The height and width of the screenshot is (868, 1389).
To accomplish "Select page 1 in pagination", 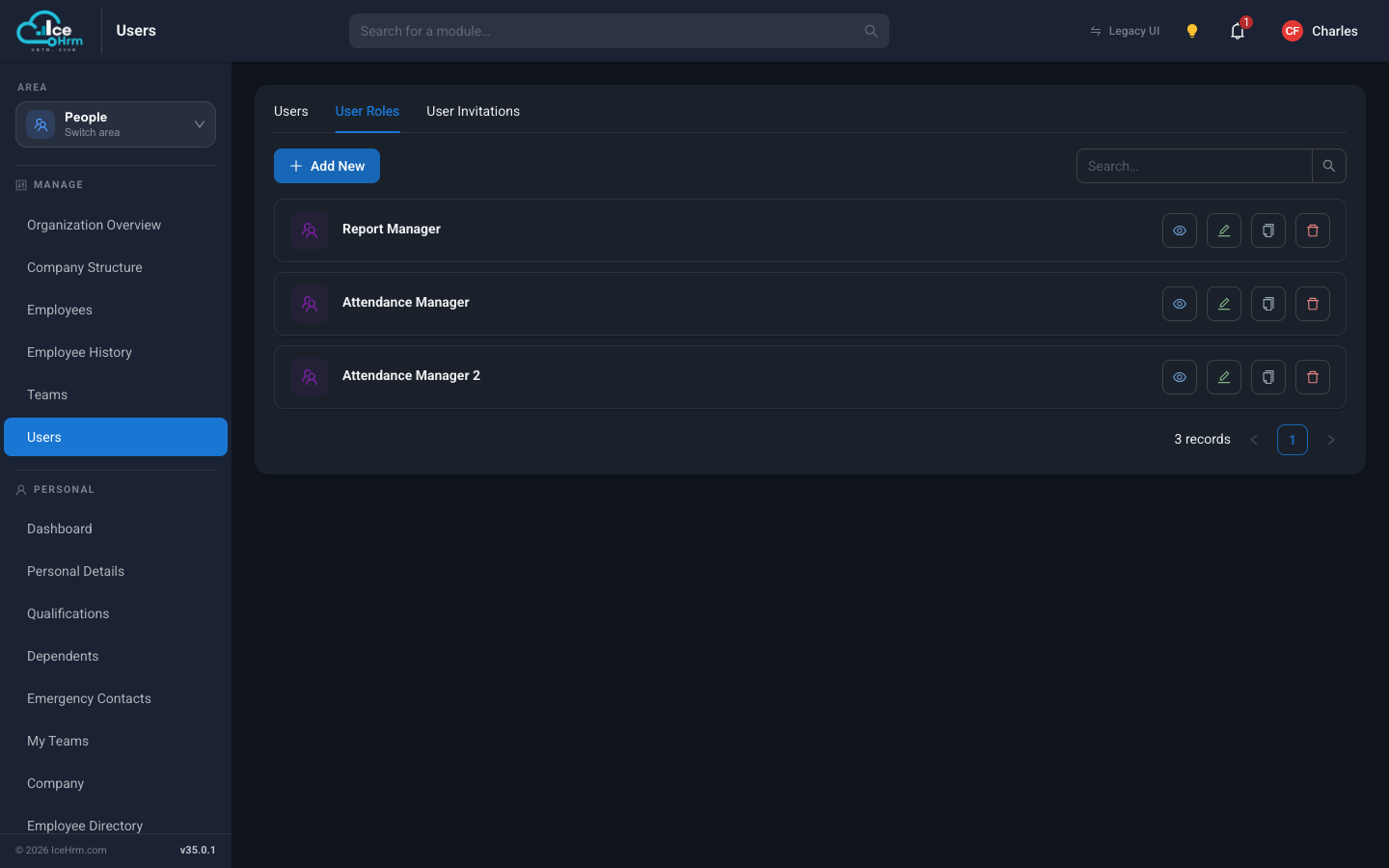I will (1293, 440).
